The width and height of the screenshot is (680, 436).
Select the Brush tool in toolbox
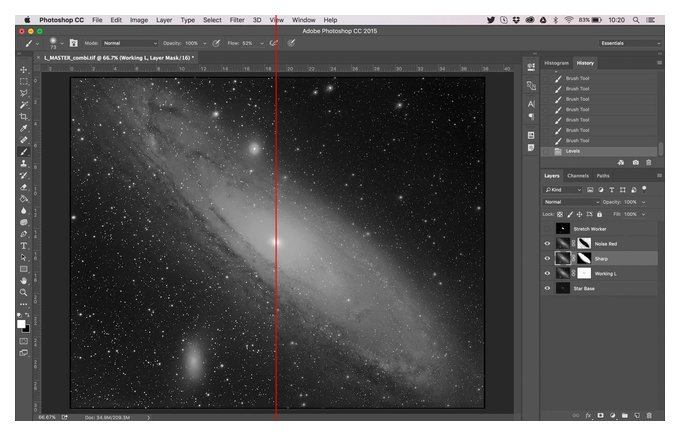point(23,152)
